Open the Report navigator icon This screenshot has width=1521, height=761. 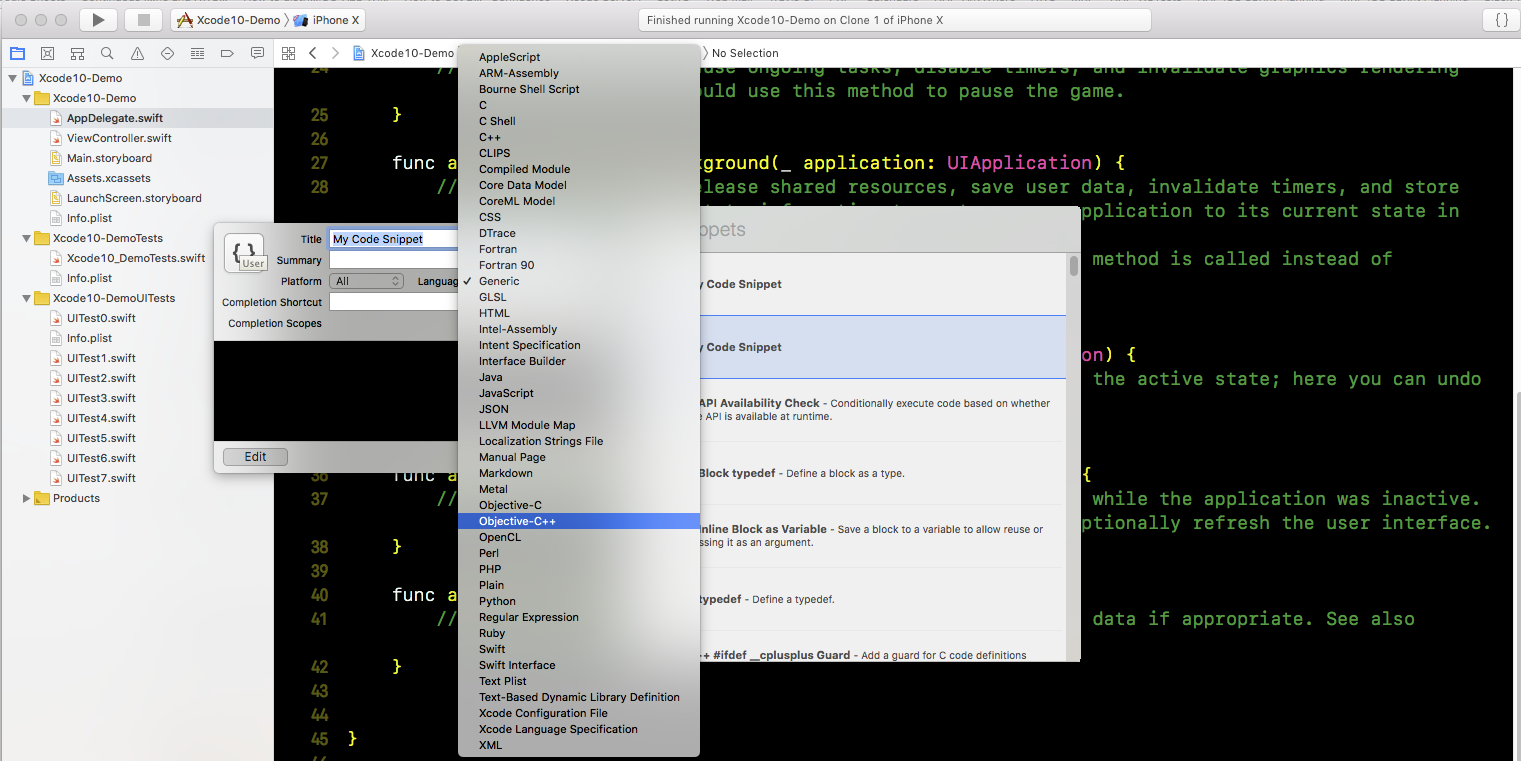click(x=257, y=53)
